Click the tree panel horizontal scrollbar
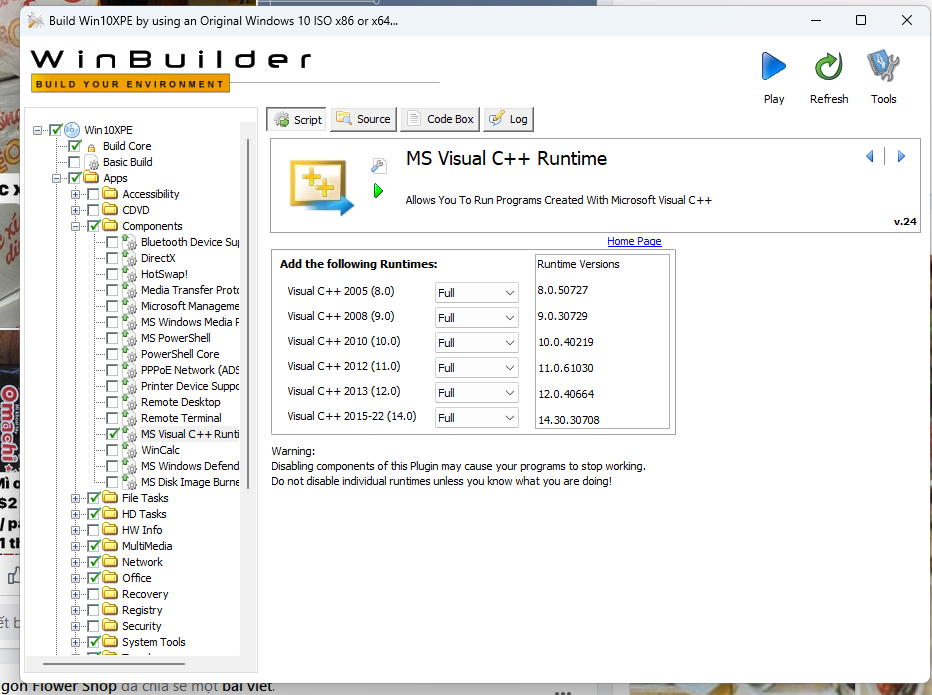Screen dimensions: 932x695 click(114, 663)
